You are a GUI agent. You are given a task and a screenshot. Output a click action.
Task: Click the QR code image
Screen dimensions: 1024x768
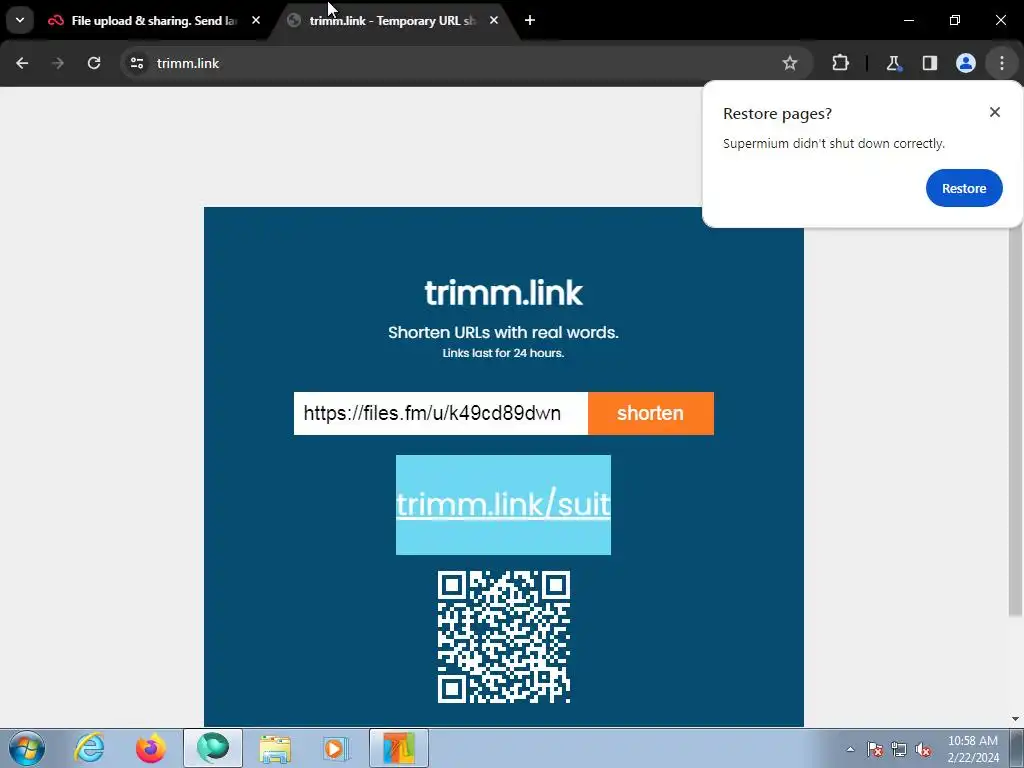click(504, 637)
